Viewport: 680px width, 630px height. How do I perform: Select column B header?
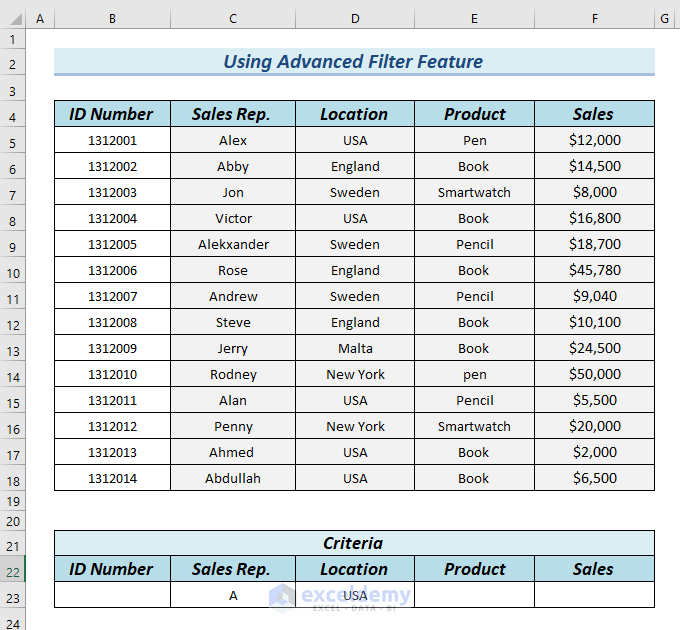tap(112, 19)
